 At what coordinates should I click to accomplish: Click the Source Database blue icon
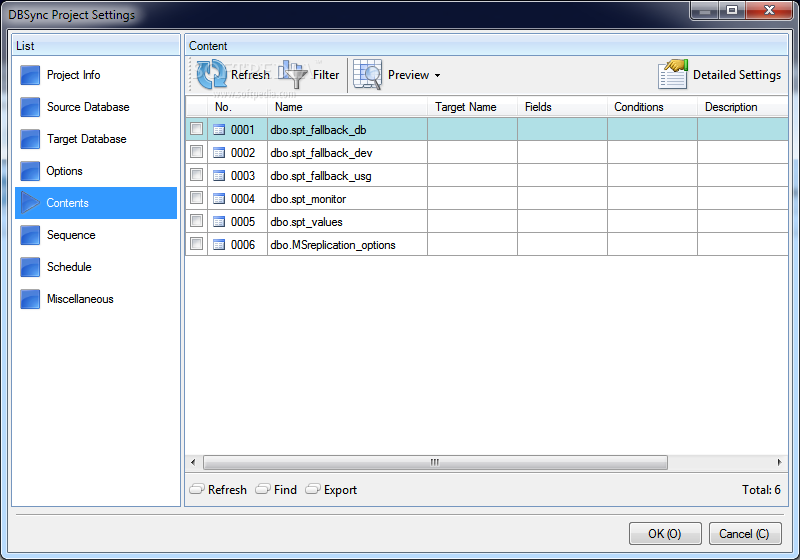click(x=30, y=107)
